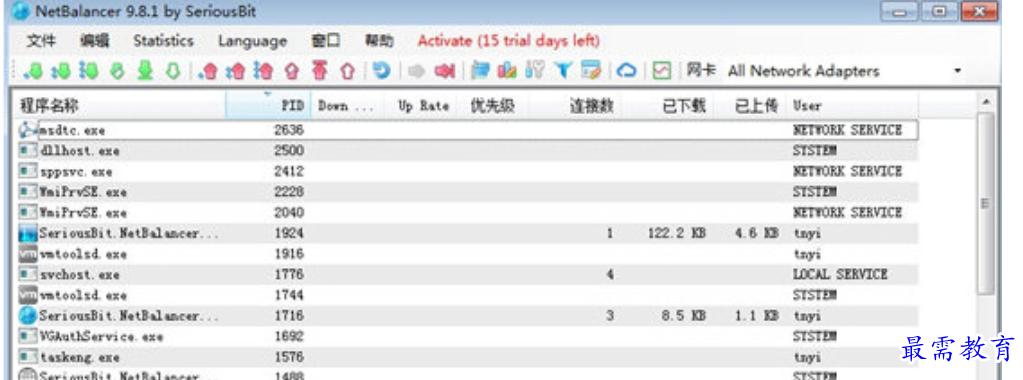Screen dimensions: 1023x380
Task: Click the large outlined red upload arrow
Action: [348, 71]
